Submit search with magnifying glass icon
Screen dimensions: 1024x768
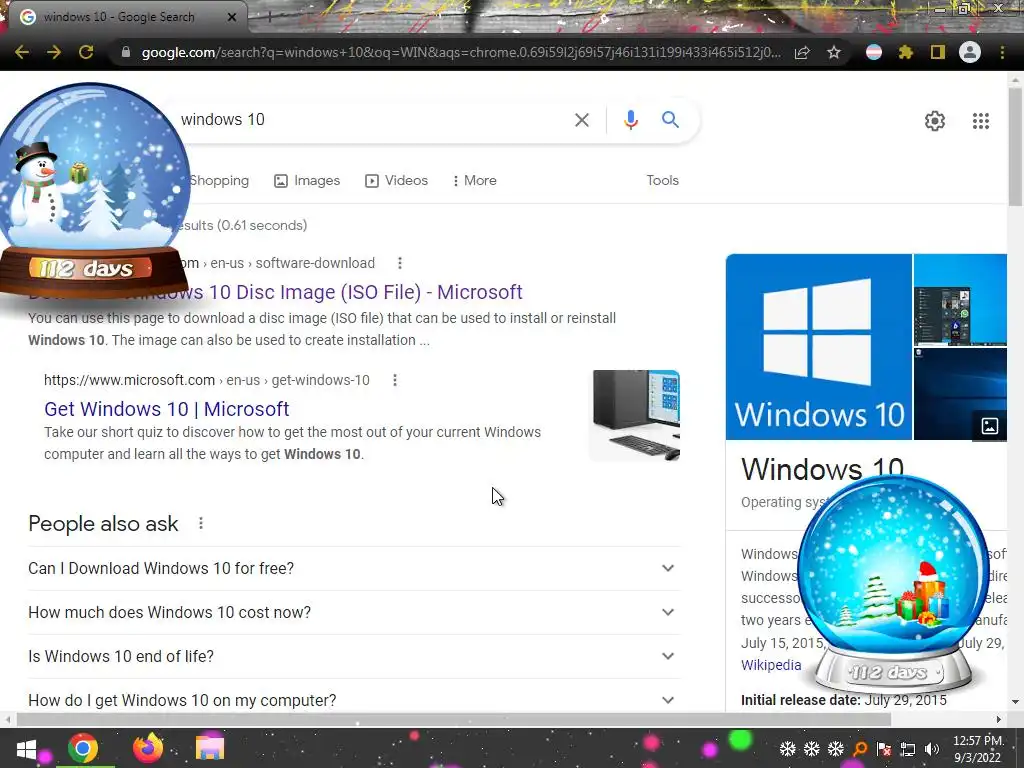[x=670, y=120]
